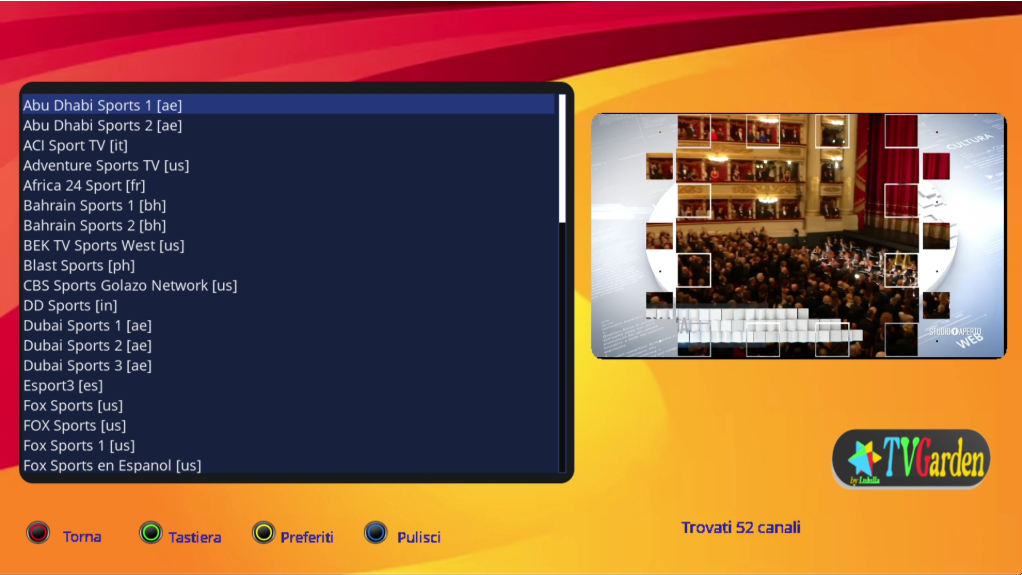Open Preferiti favorites label

[x=307, y=537]
